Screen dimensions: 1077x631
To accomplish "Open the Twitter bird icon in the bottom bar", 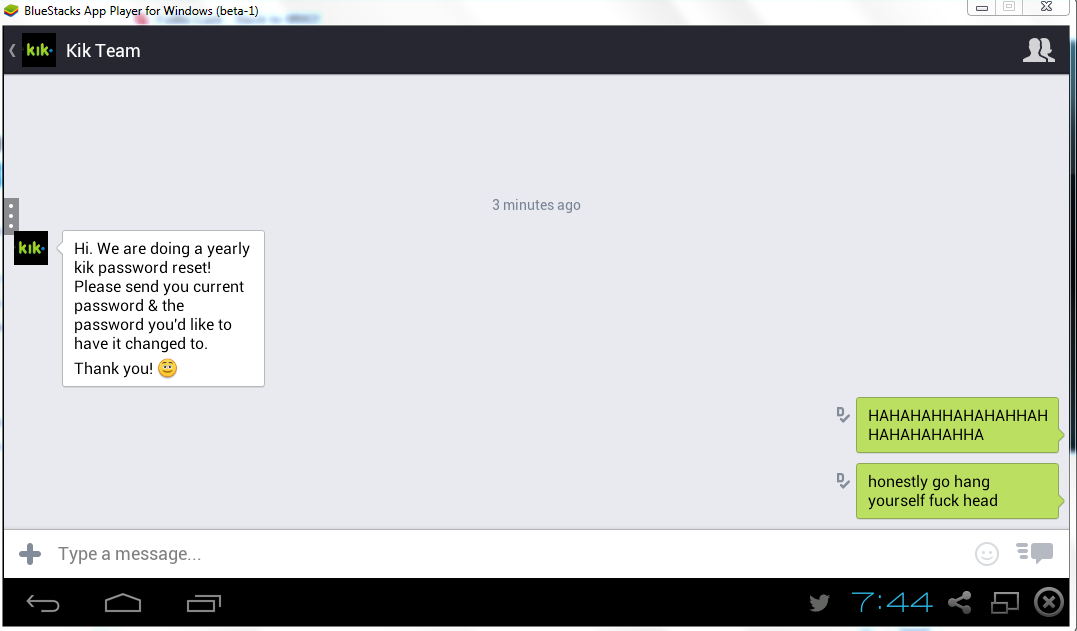I will [819, 603].
